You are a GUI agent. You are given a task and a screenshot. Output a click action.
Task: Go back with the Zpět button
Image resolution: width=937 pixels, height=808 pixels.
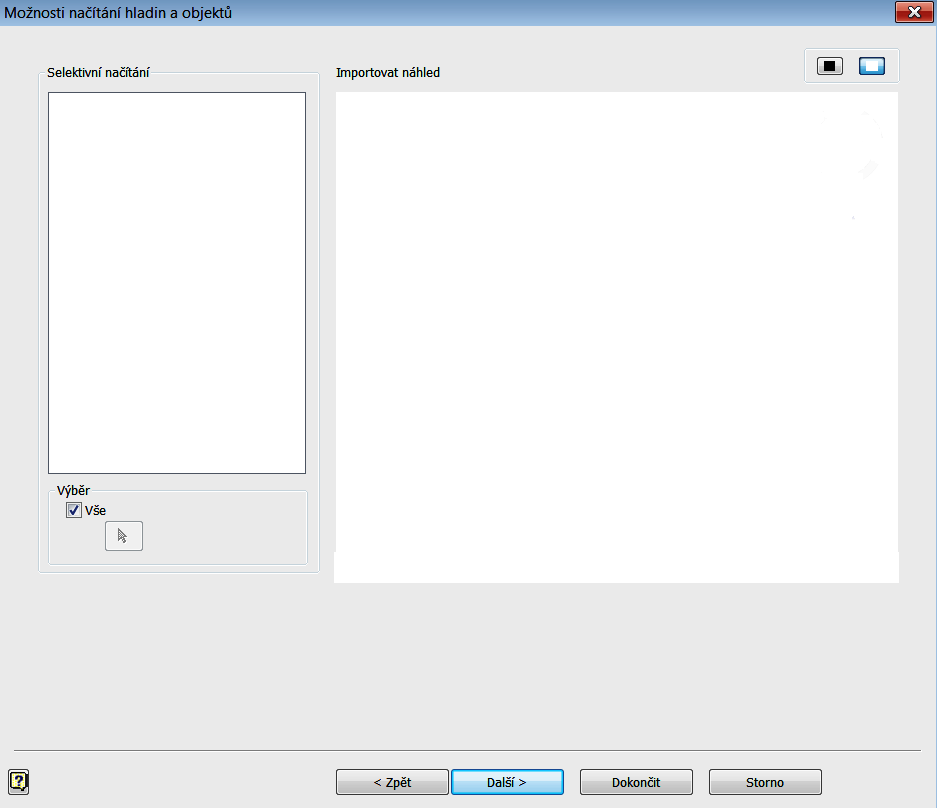pyautogui.click(x=392, y=782)
